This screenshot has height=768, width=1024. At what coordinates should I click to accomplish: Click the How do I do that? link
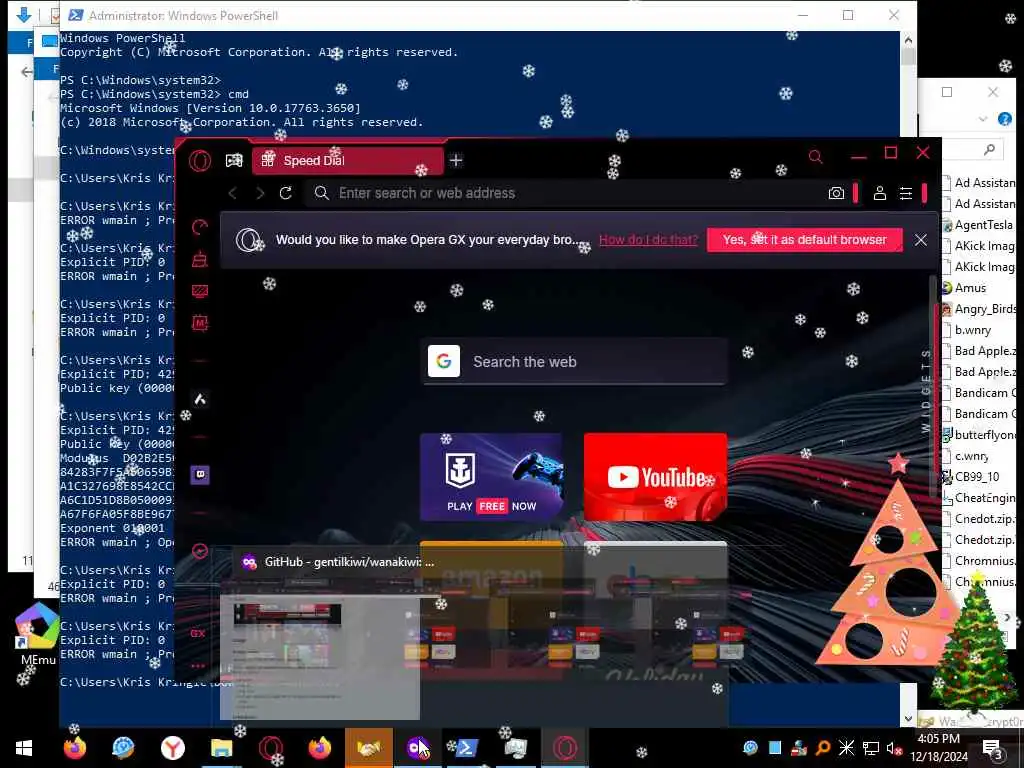point(648,240)
